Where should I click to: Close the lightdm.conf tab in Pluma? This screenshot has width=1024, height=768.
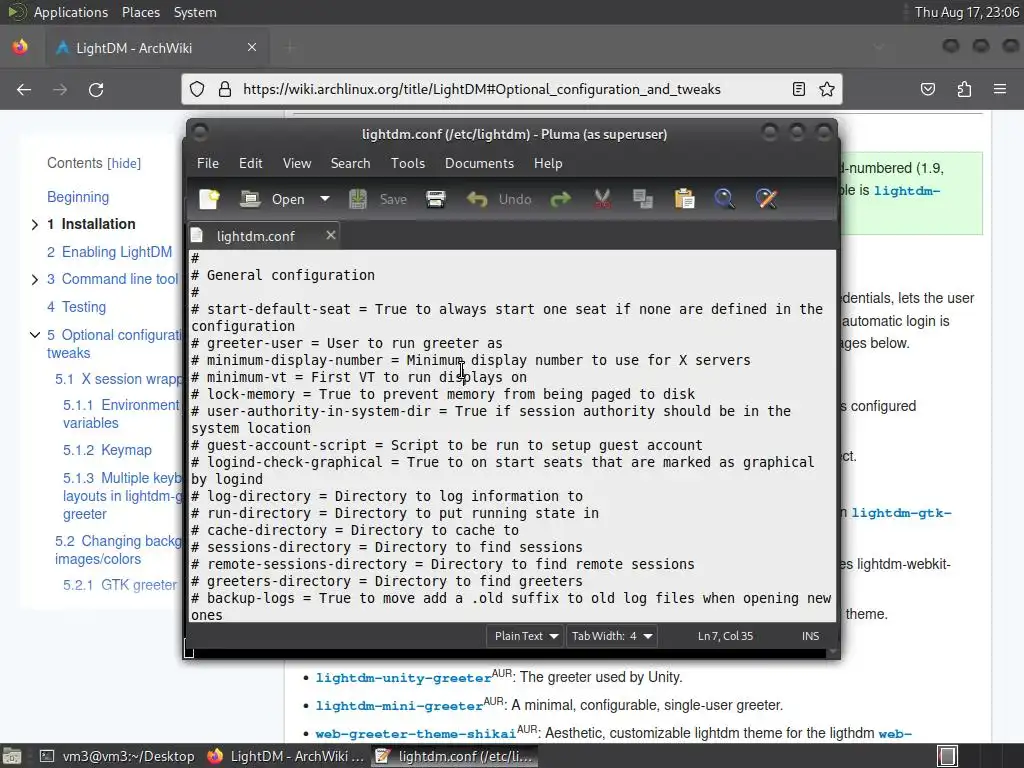(x=331, y=235)
